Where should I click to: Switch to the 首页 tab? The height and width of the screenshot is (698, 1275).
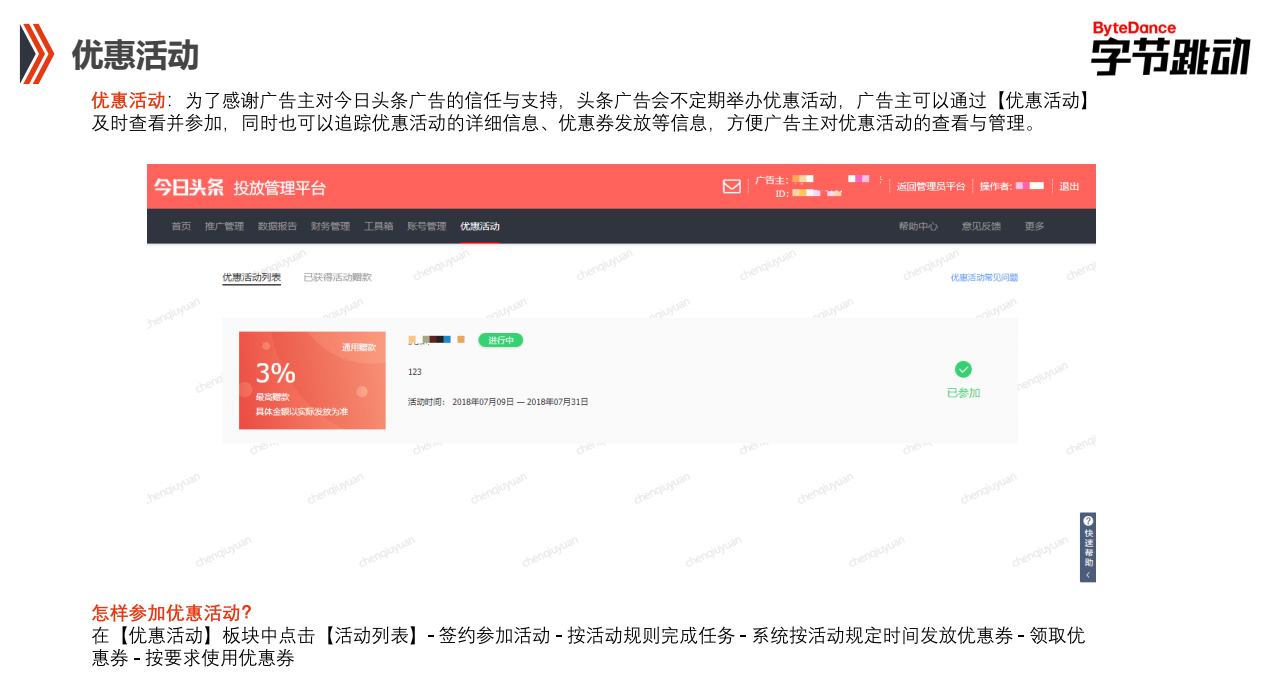180,226
